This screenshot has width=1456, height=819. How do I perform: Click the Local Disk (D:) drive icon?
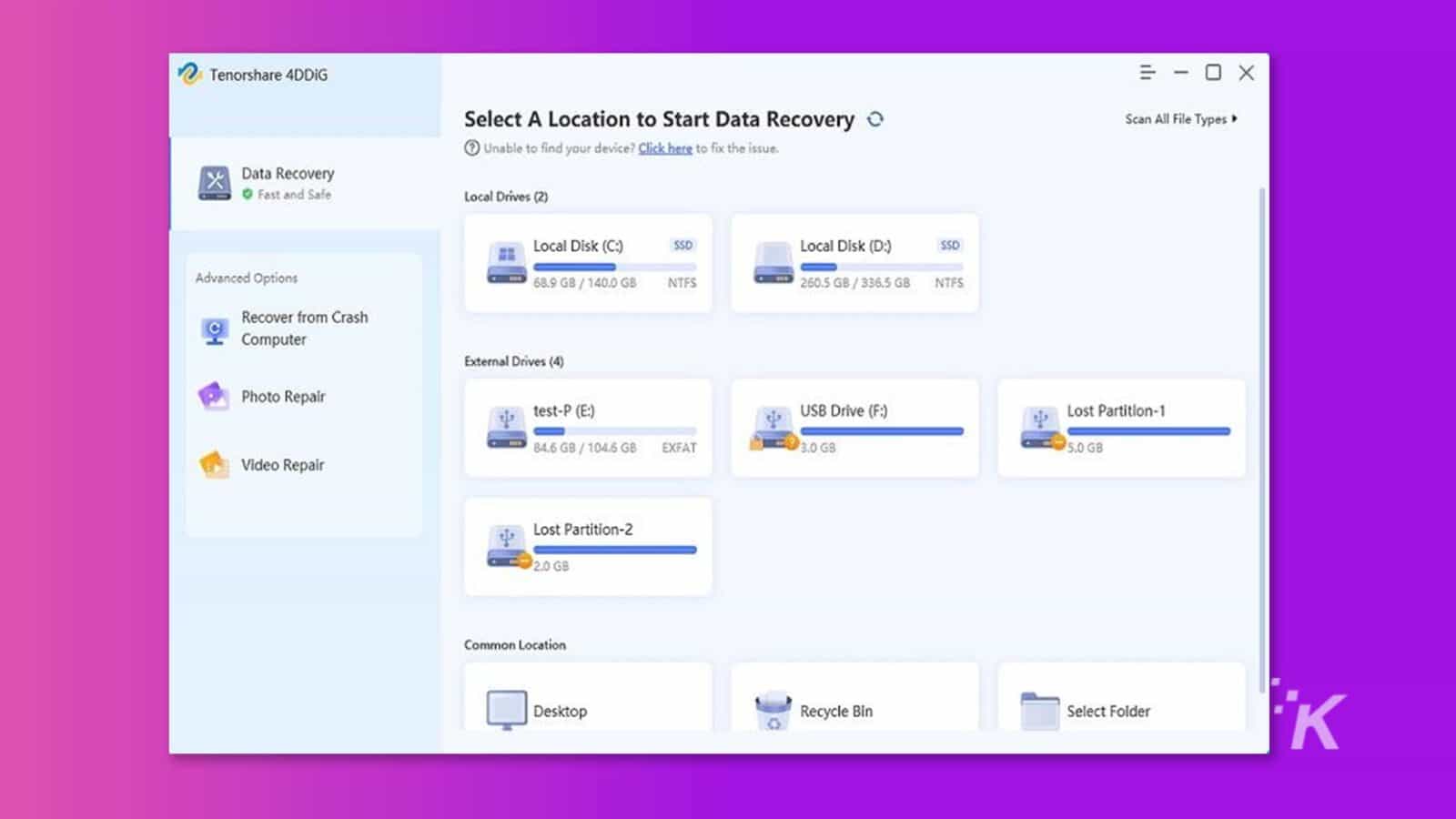(773, 263)
